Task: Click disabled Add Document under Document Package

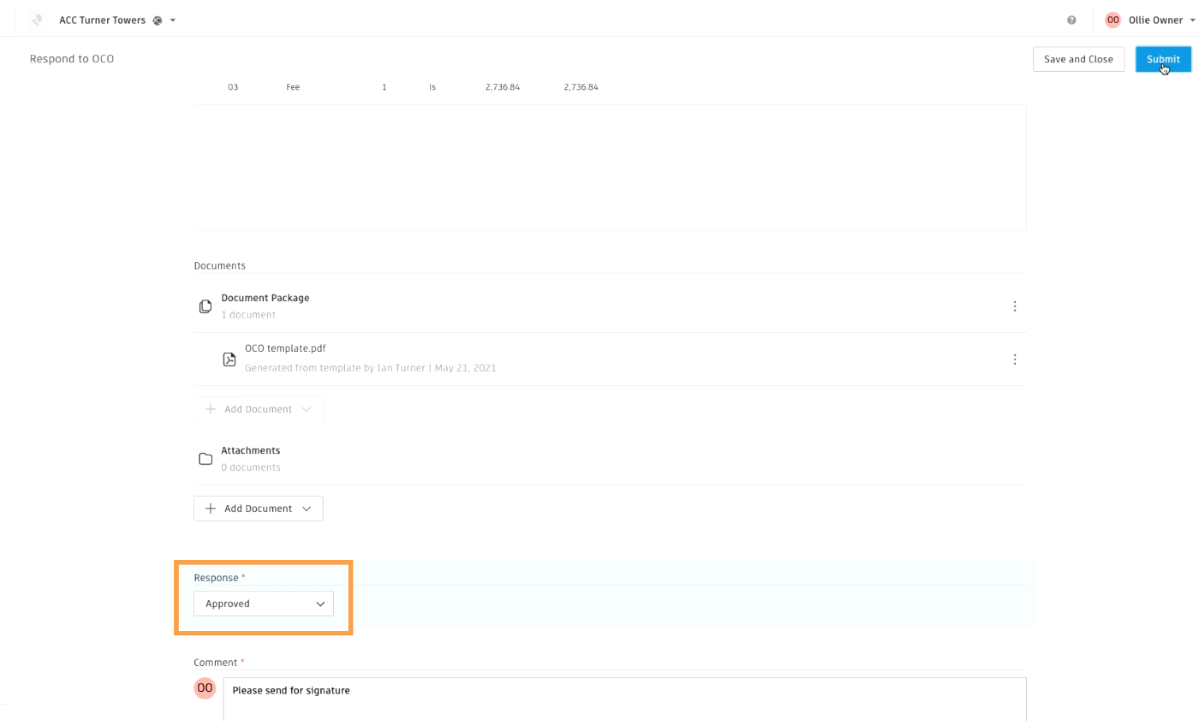Action: click(x=258, y=409)
